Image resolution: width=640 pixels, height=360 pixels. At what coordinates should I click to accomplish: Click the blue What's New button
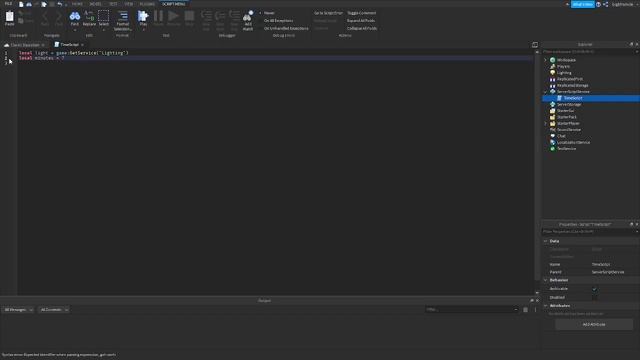coord(582,4)
